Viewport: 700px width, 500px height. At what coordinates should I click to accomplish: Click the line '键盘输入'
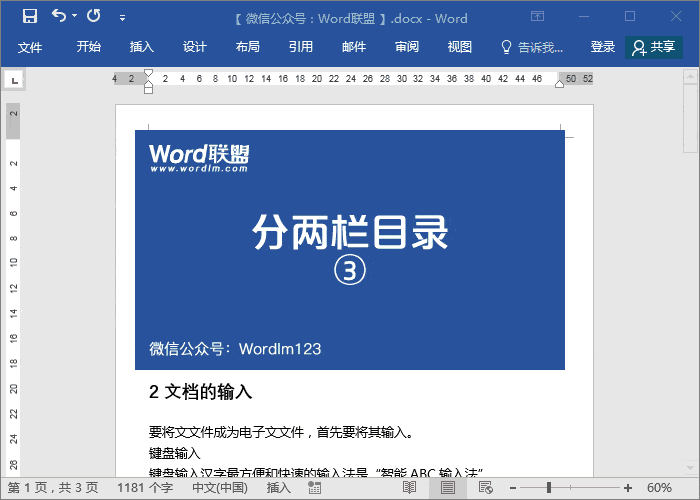click(175, 453)
